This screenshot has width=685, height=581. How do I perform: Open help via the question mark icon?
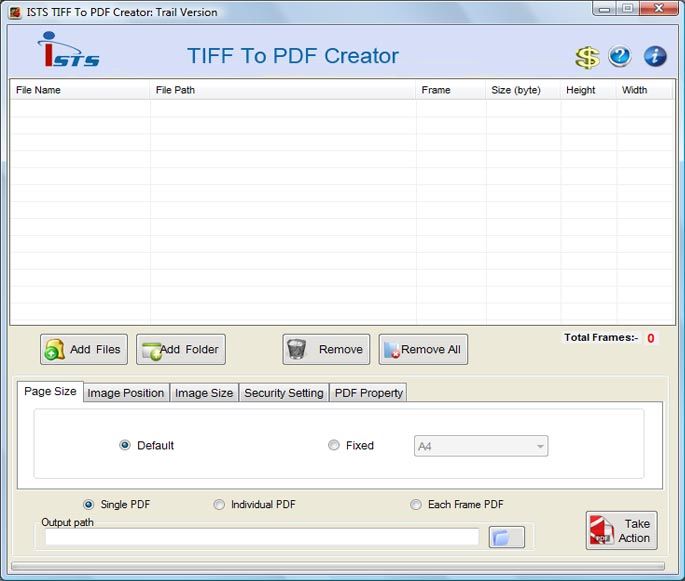coord(619,56)
